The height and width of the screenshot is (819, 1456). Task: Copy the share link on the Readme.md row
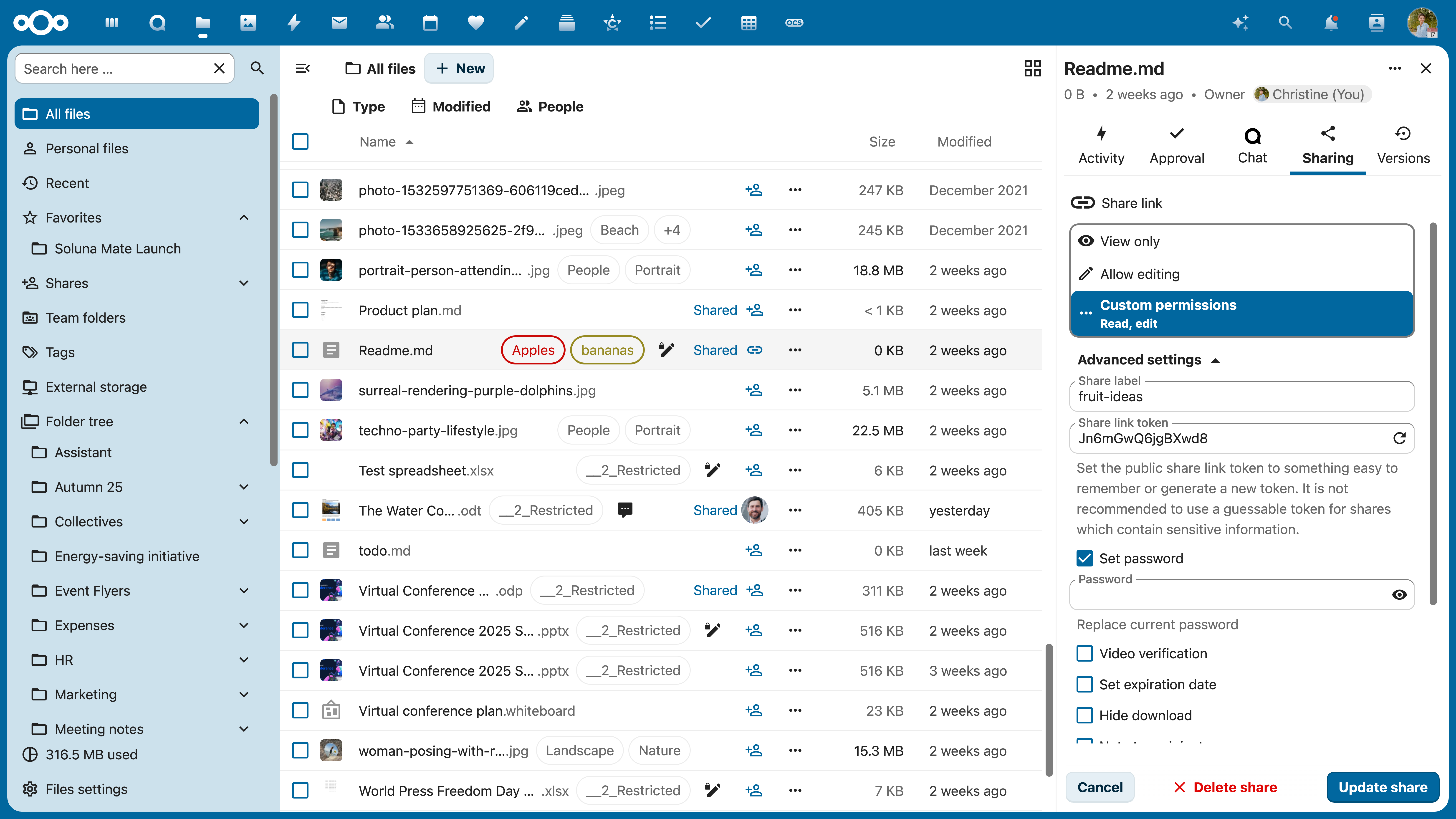click(755, 350)
